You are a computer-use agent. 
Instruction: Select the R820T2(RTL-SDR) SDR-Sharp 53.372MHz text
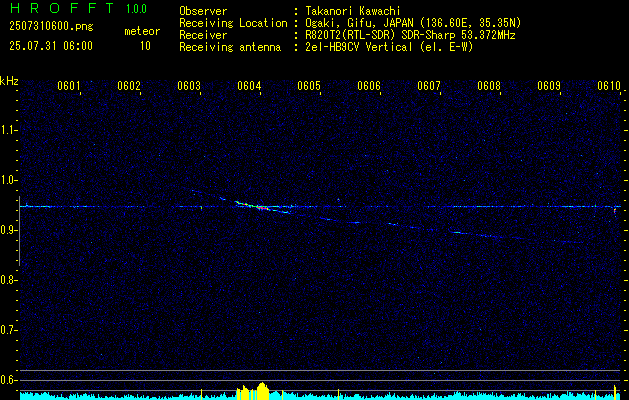410,35
